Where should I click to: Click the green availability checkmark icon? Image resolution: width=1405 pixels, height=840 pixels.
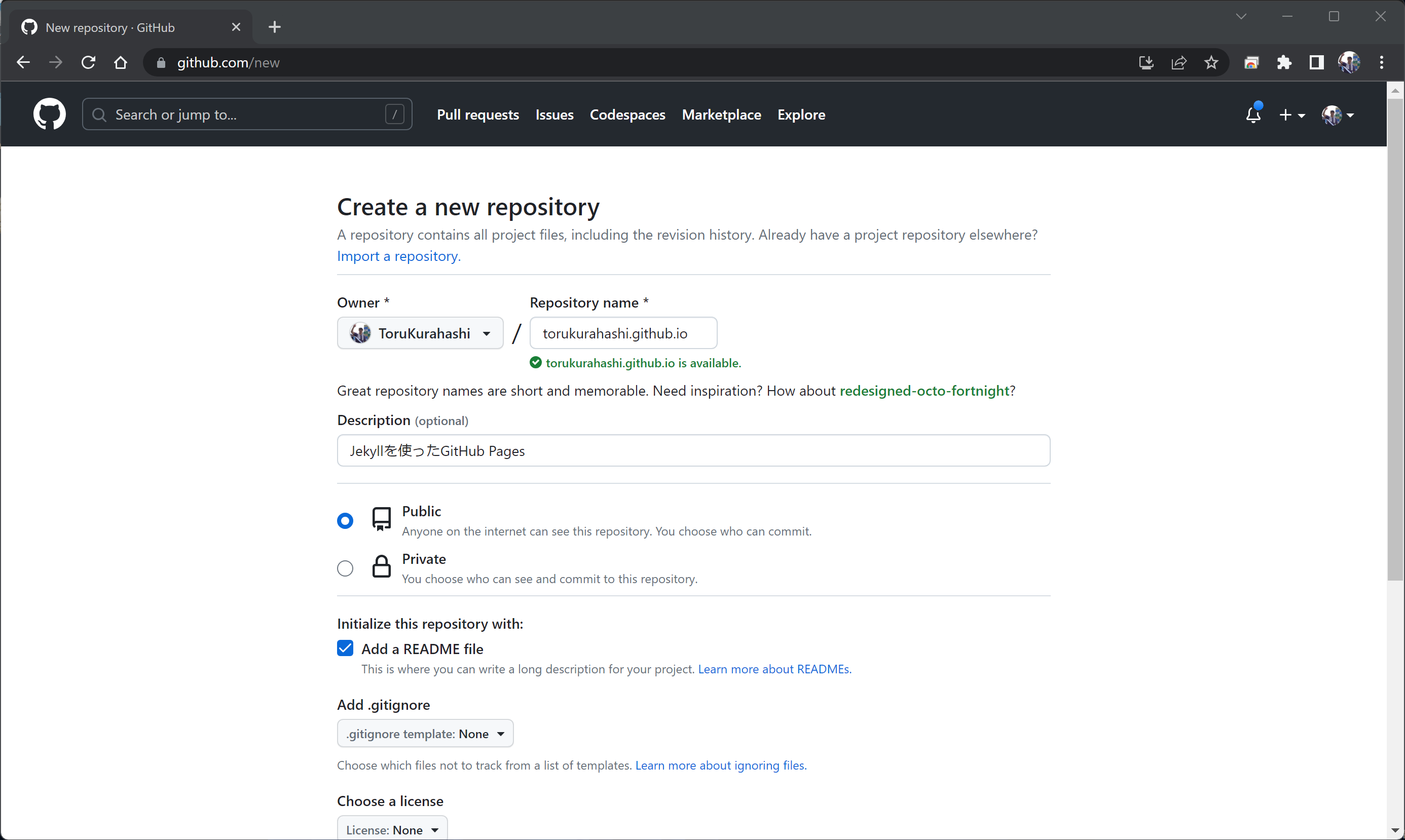(x=536, y=362)
